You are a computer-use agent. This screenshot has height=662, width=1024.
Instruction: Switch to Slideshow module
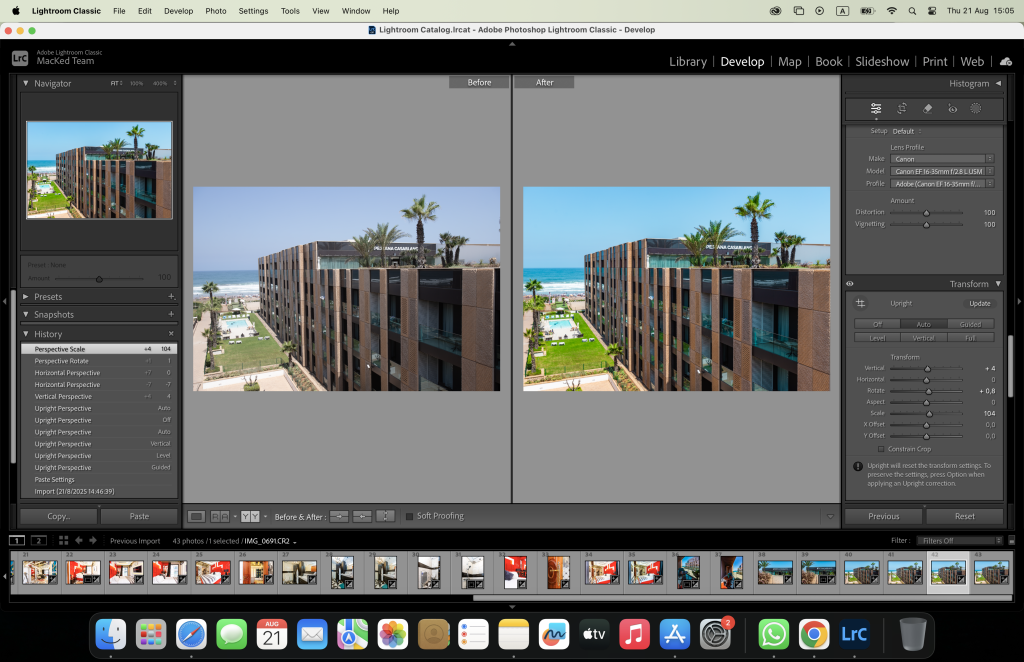882,61
